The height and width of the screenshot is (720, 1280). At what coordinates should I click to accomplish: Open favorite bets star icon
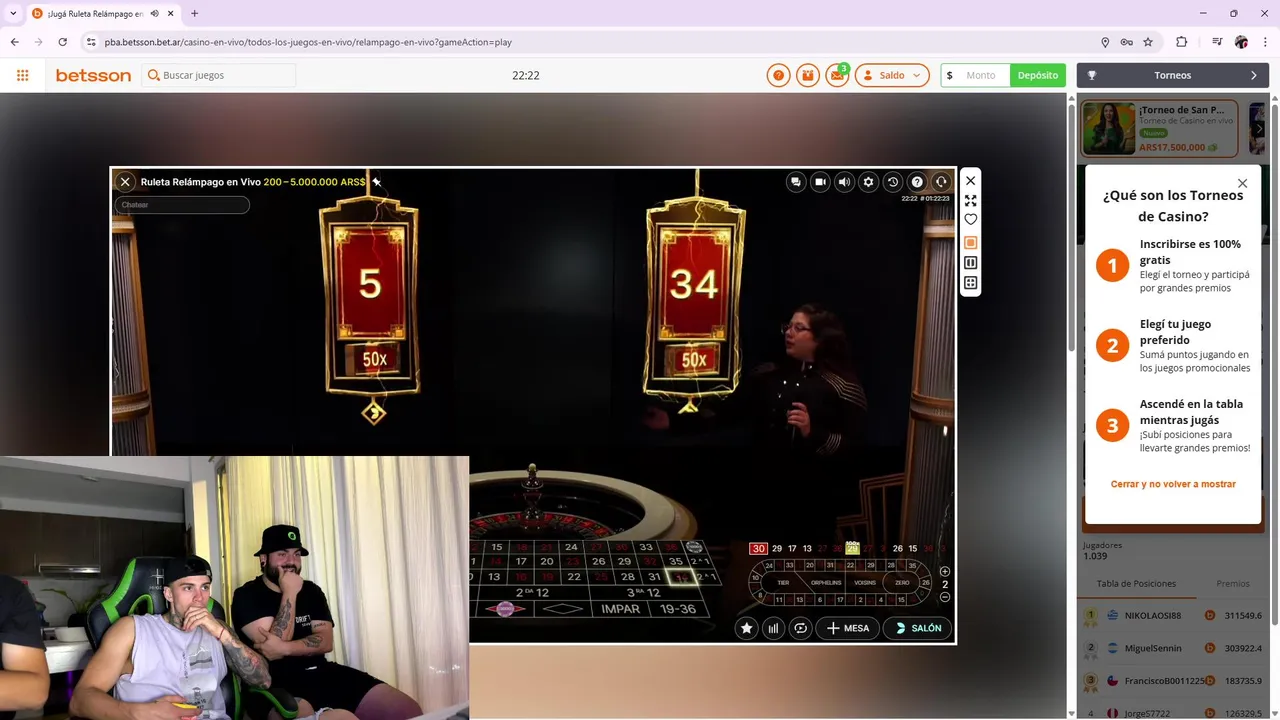pyautogui.click(x=747, y=628)
